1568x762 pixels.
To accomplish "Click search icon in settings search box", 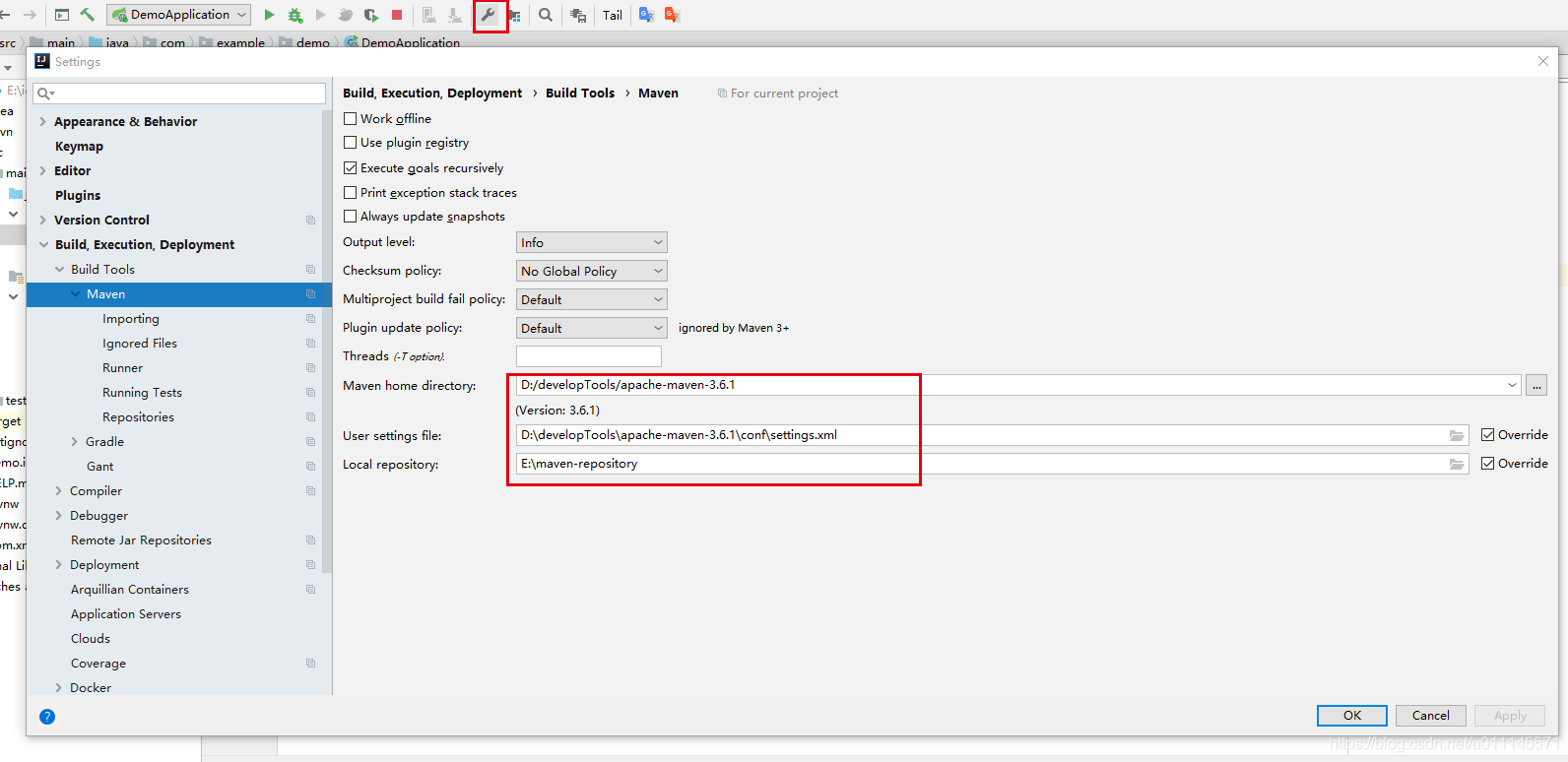I will 45,94.
